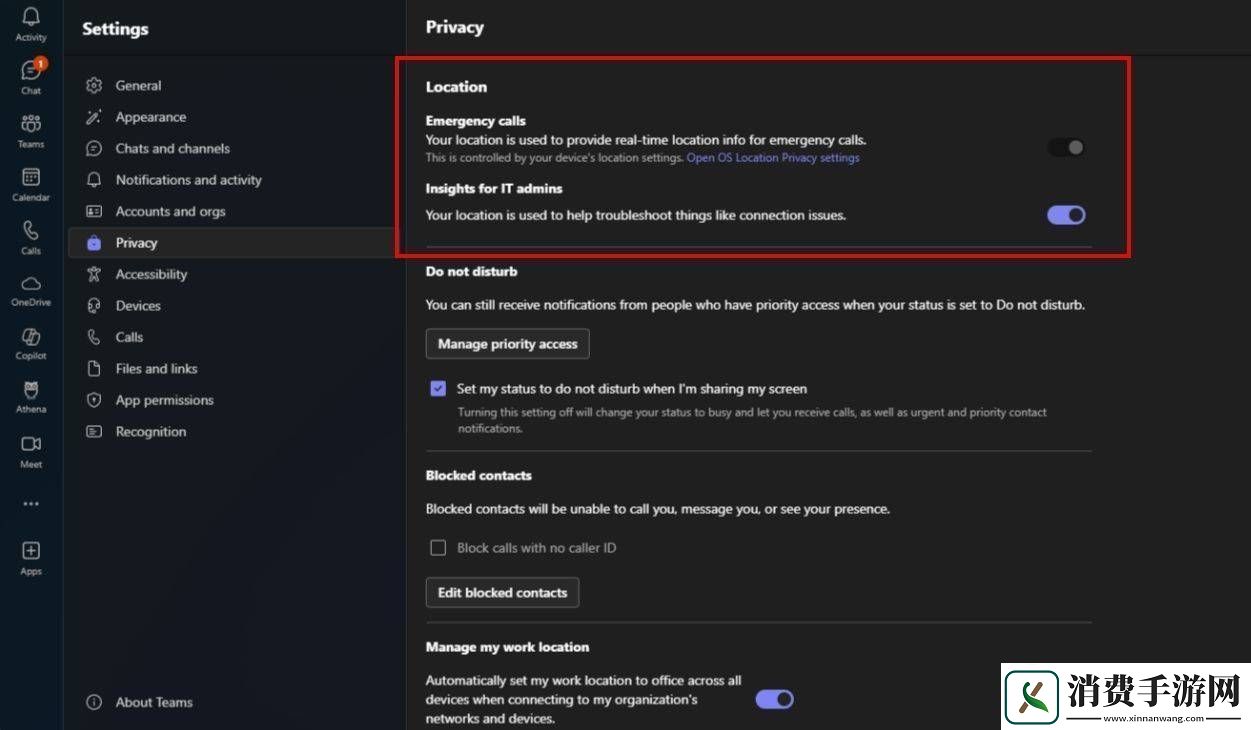Screen dimensions: 1251x730
Task: Go to the Teams icon
Action: tap(31, 125)
